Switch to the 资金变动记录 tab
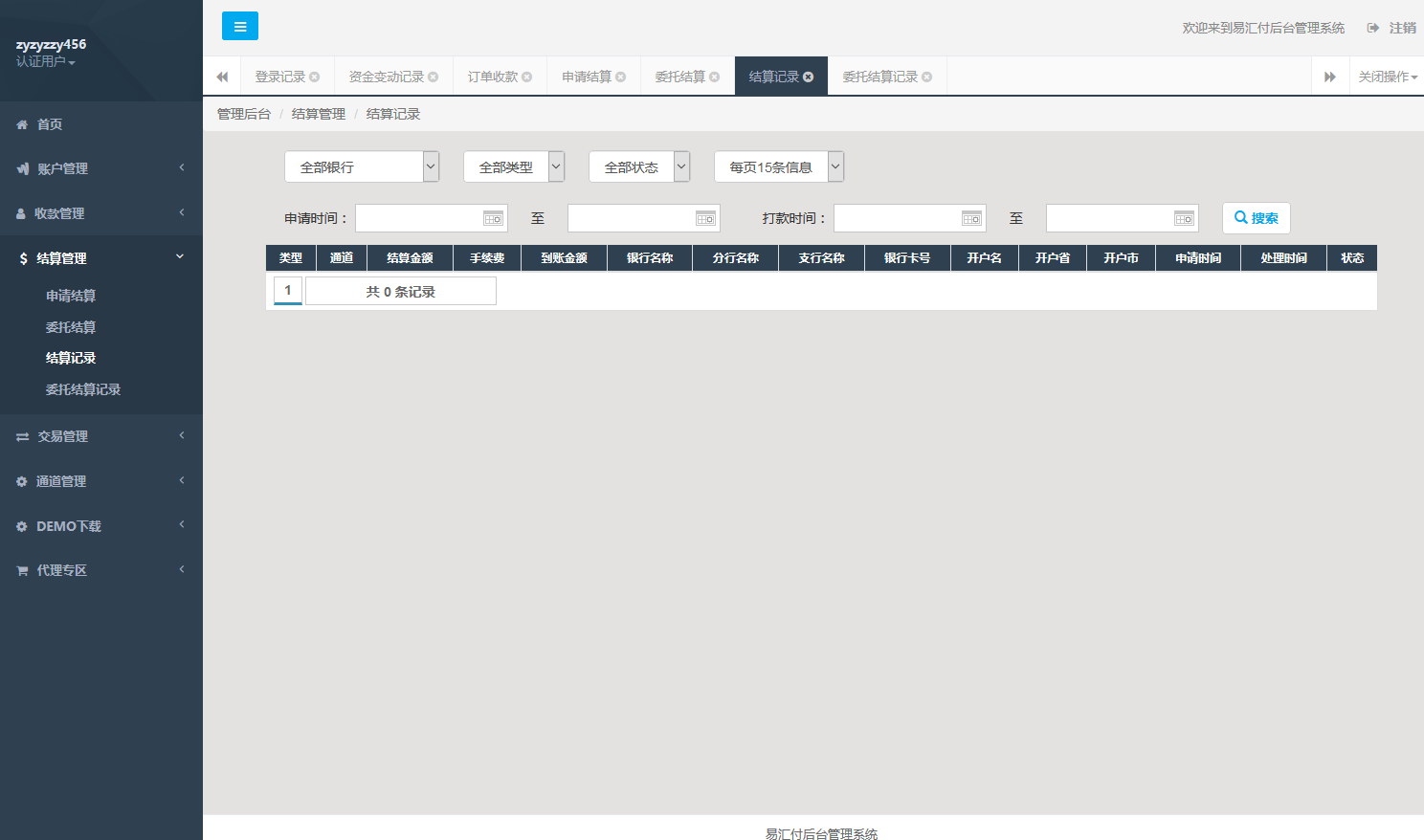1424x840 pixels. [386, 77]
